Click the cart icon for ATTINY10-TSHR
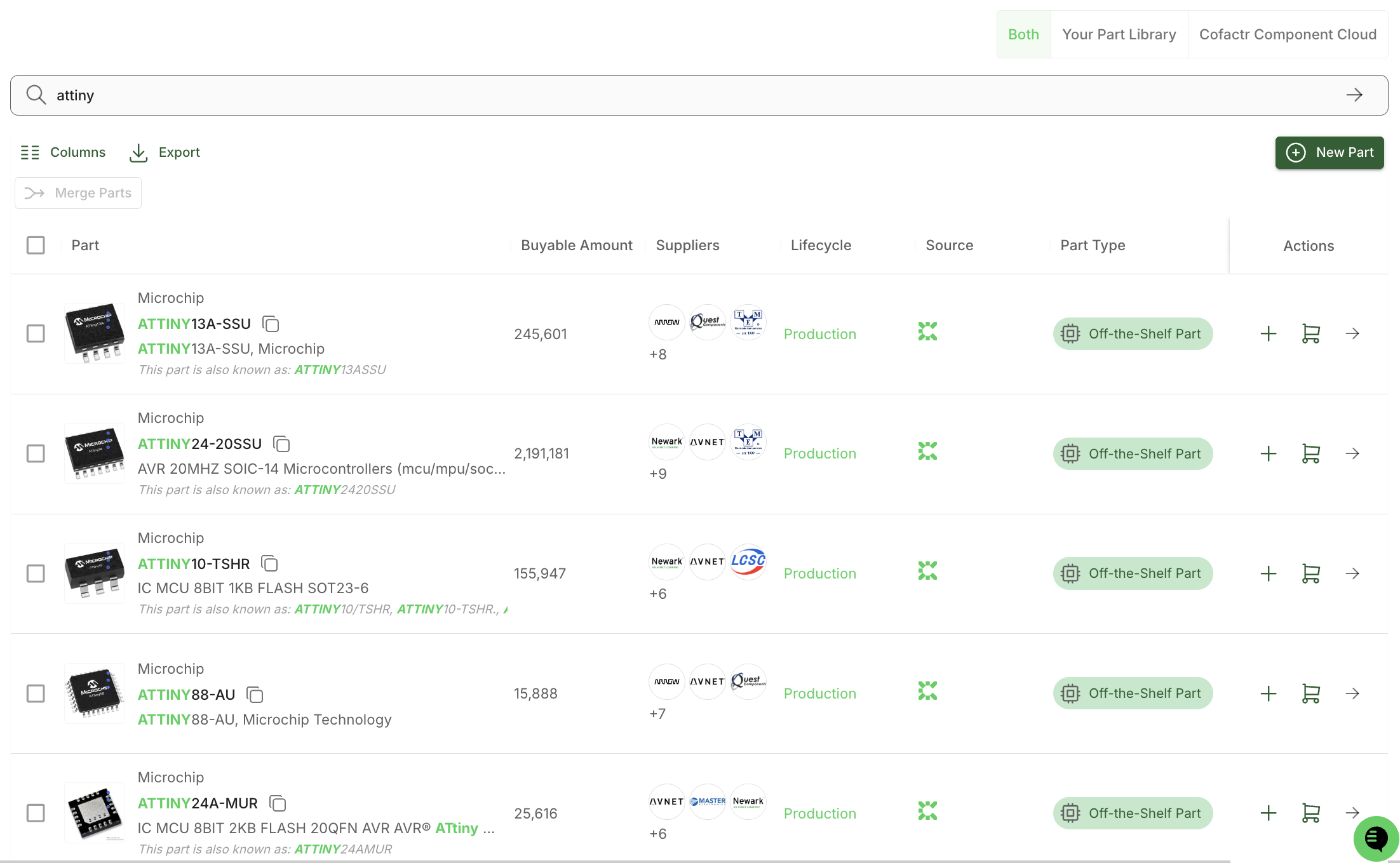 click(1311, 573)
